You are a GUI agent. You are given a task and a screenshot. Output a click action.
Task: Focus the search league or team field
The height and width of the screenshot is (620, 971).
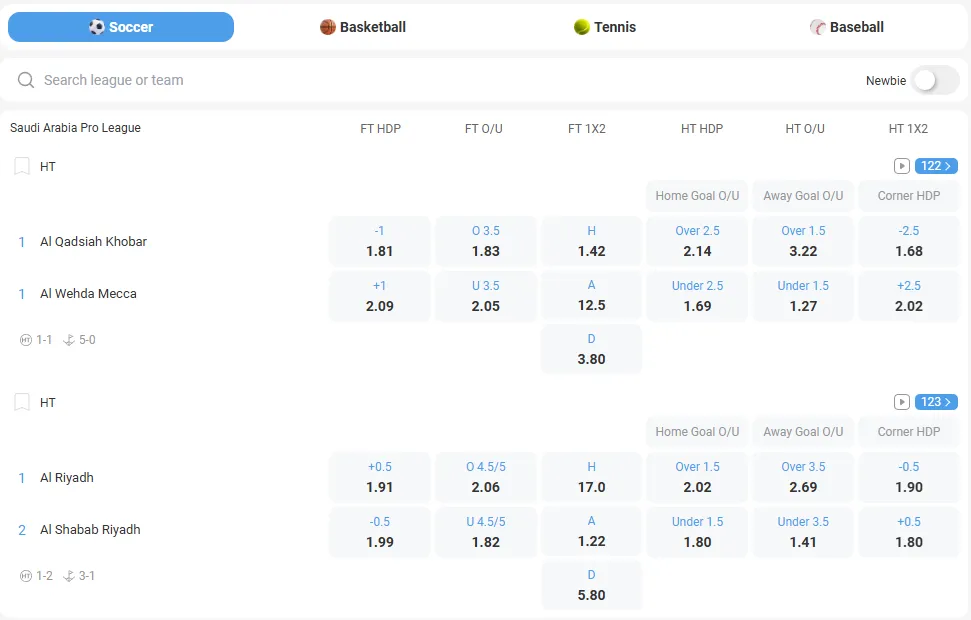tap(400, 80)
